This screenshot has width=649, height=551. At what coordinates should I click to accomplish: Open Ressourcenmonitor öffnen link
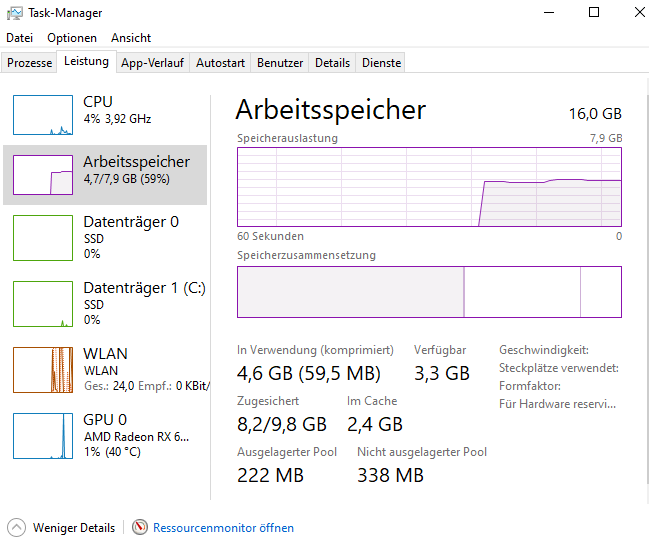click(x=224, y=528)
